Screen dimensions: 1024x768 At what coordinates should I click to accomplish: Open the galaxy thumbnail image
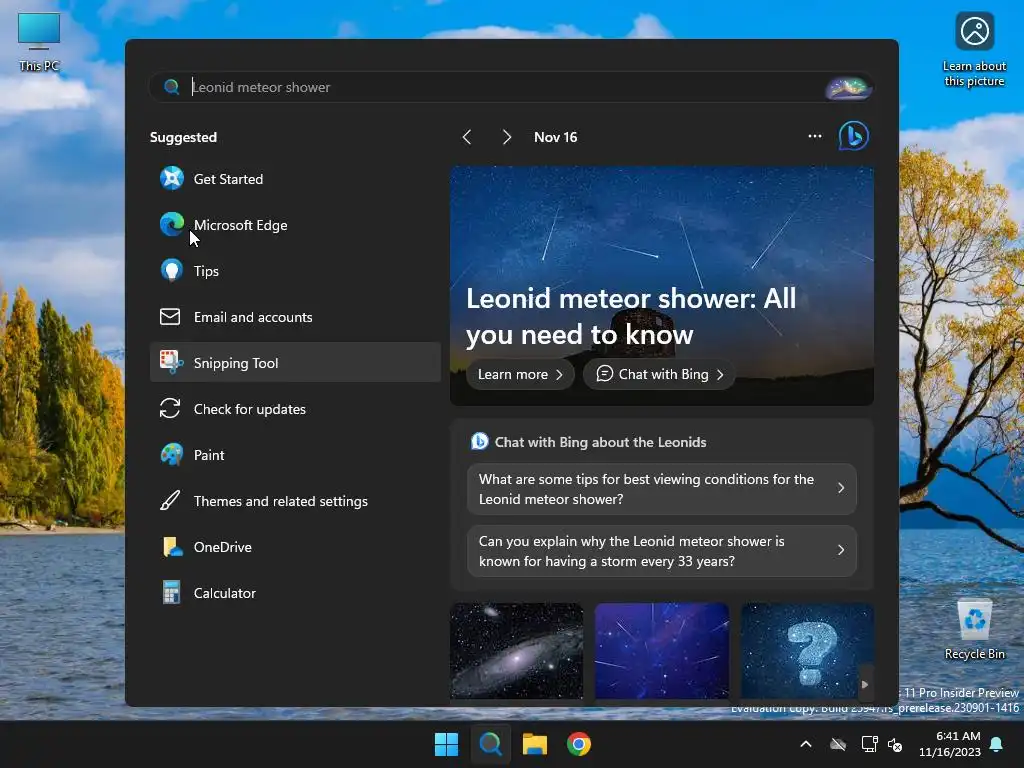pyautogui.click(x=517, y=651)
